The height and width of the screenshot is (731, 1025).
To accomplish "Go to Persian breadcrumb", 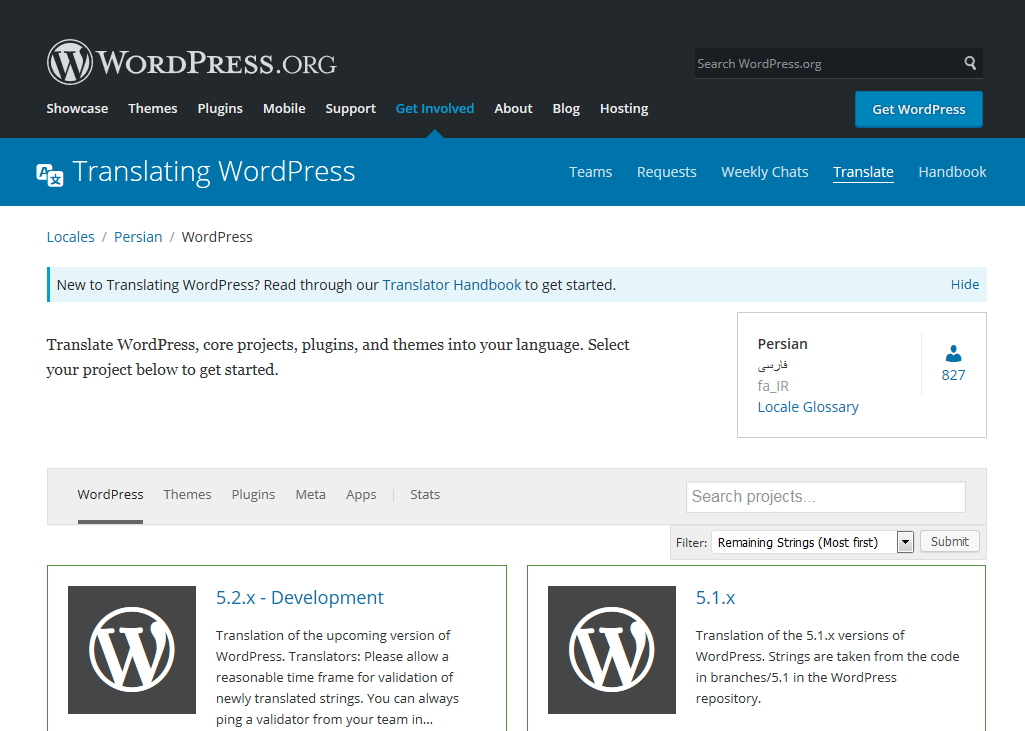I will [138, 237].
